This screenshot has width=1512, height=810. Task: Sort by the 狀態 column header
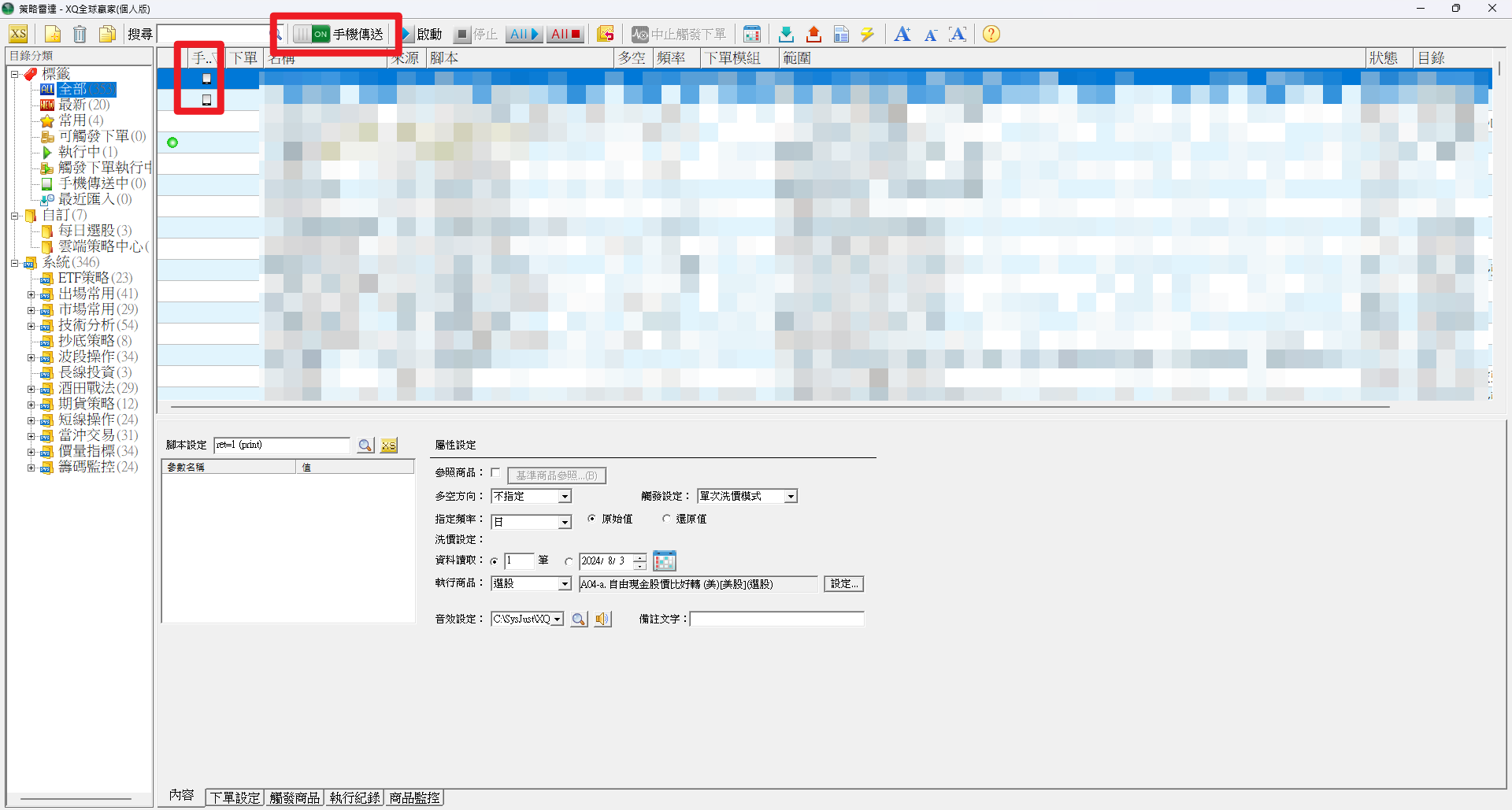[1390, 58]
